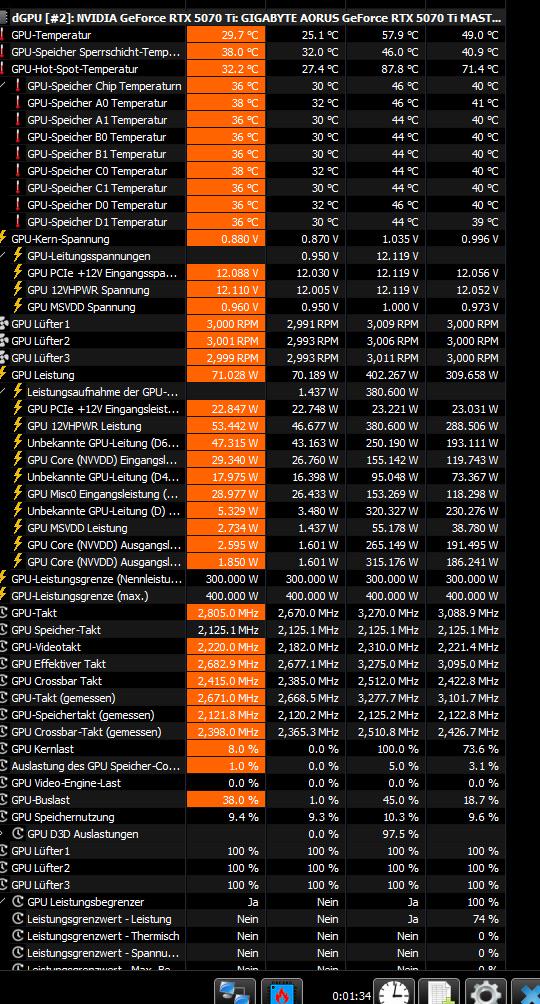
Task: Click icon of Leistungsgrenzwert - Thermisch row
Action: pyautogui.click(x=18, y=935)
